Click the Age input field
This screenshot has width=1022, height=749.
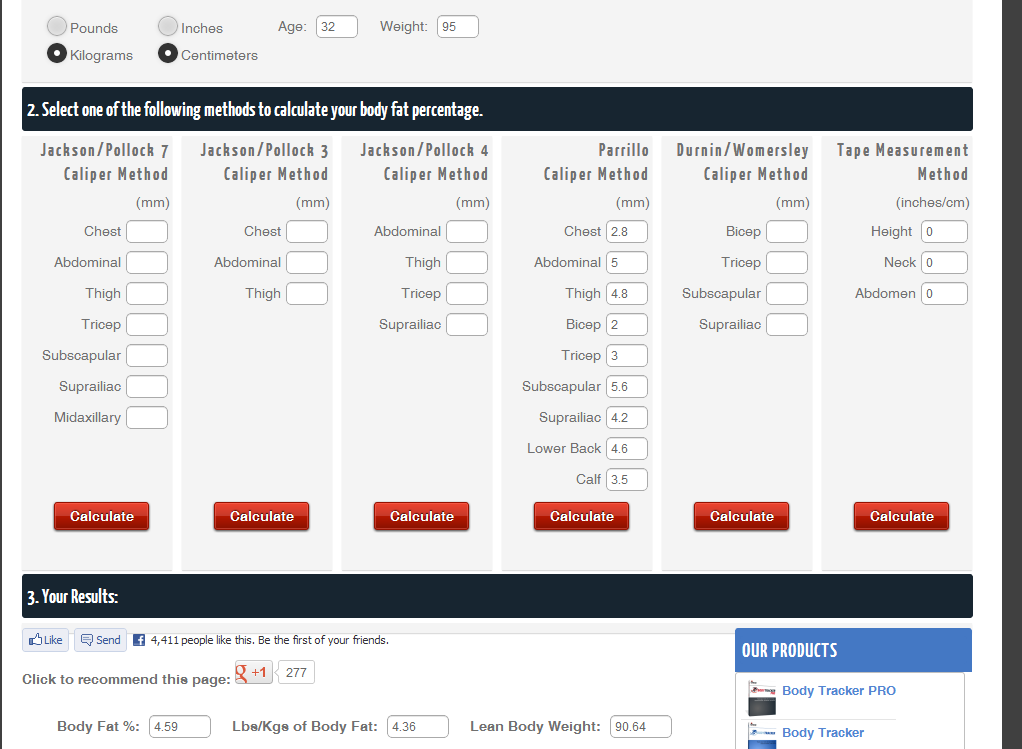tap(337, 27)
